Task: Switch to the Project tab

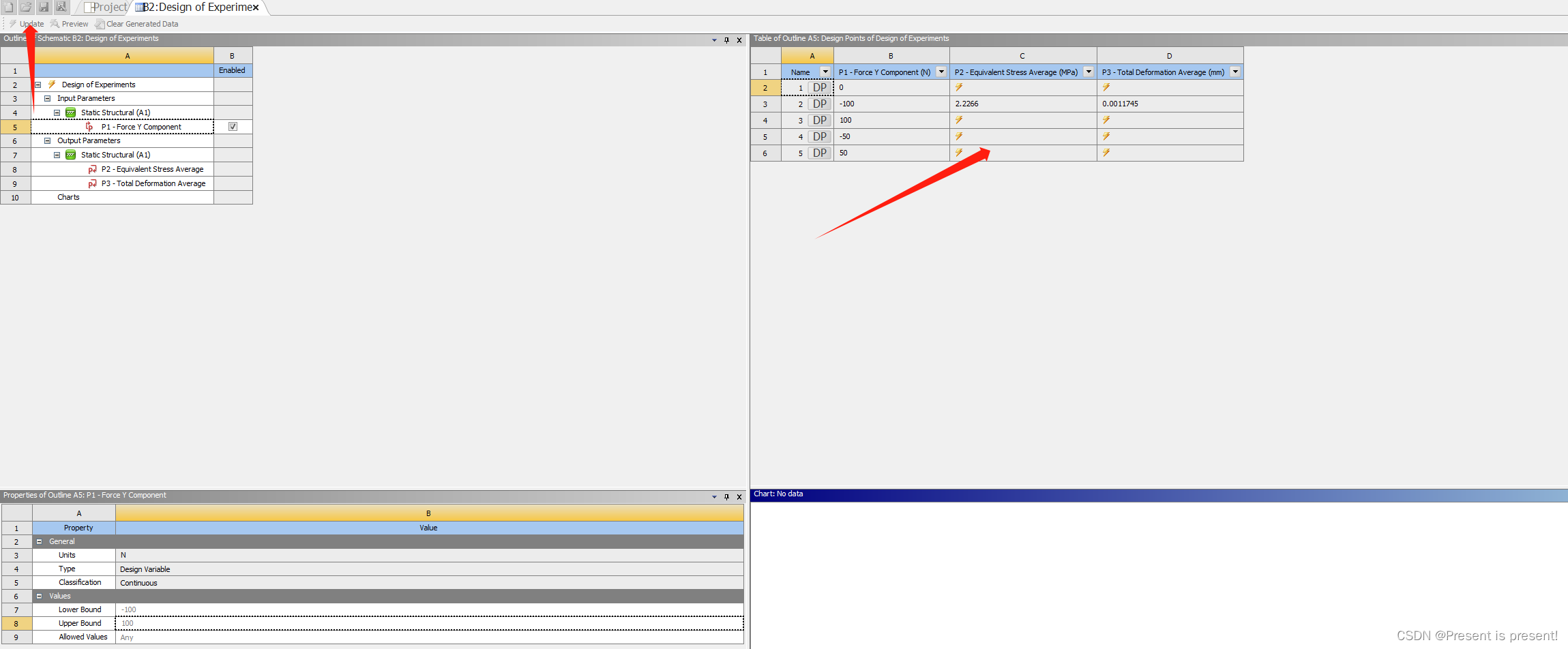Action: 108,7
